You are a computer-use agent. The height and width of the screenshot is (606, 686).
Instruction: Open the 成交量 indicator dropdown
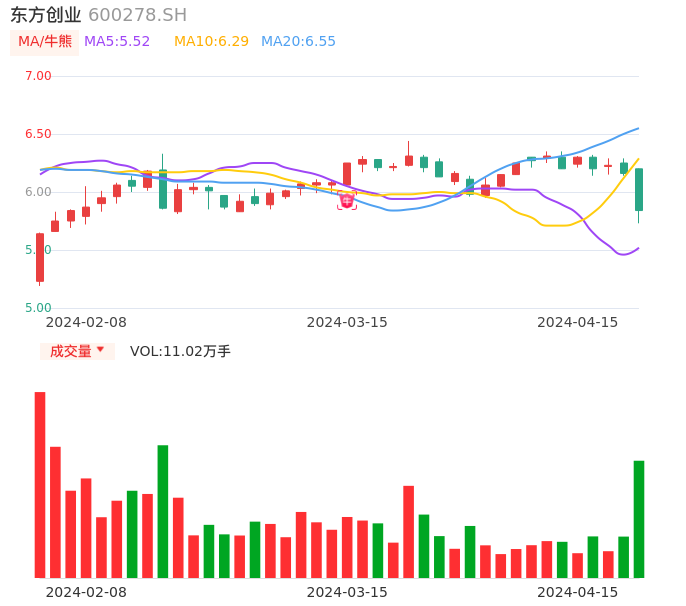pos(77,351)
